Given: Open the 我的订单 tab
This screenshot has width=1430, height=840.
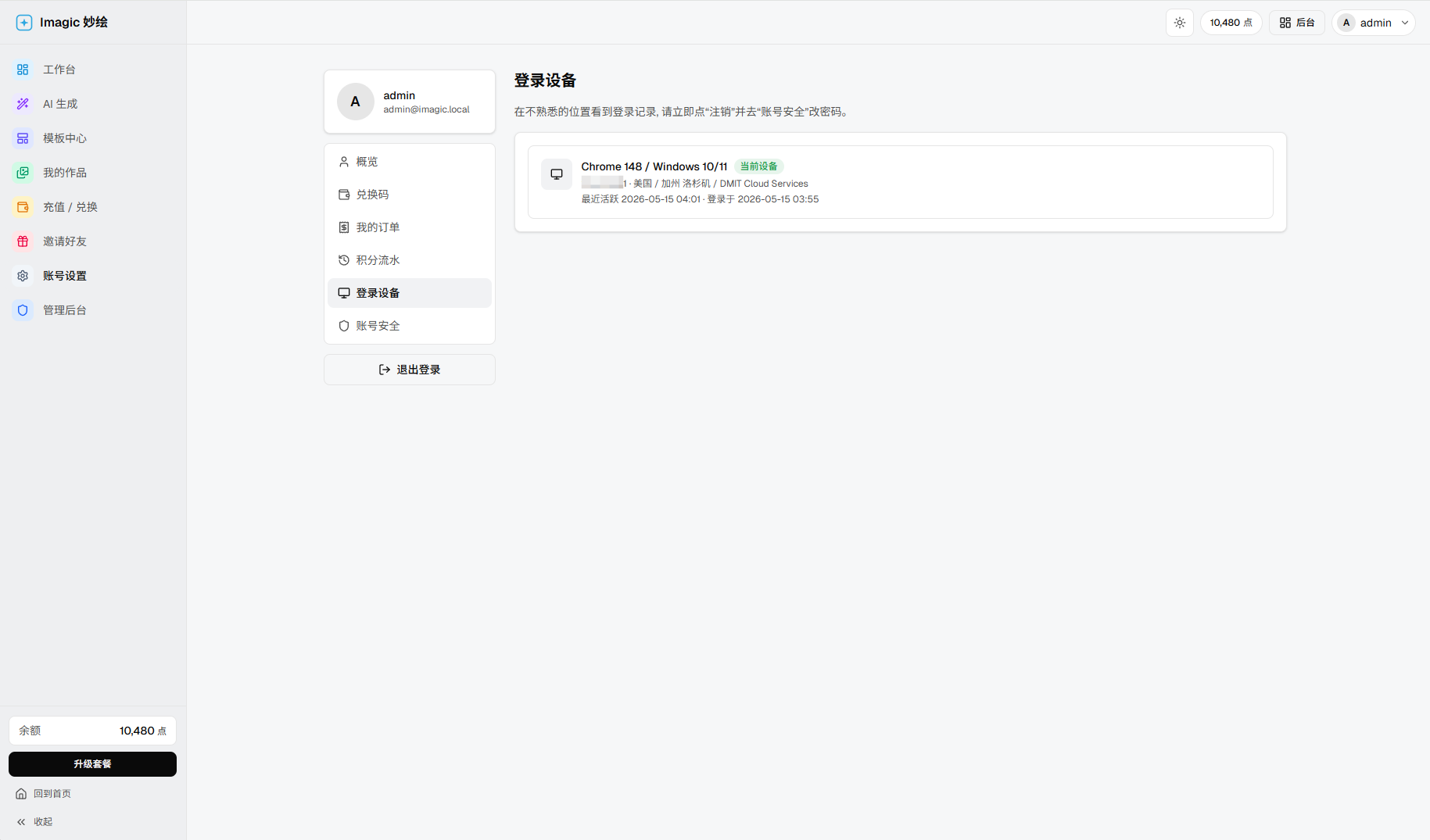Looking at the screenshot, I should (410, 227).
